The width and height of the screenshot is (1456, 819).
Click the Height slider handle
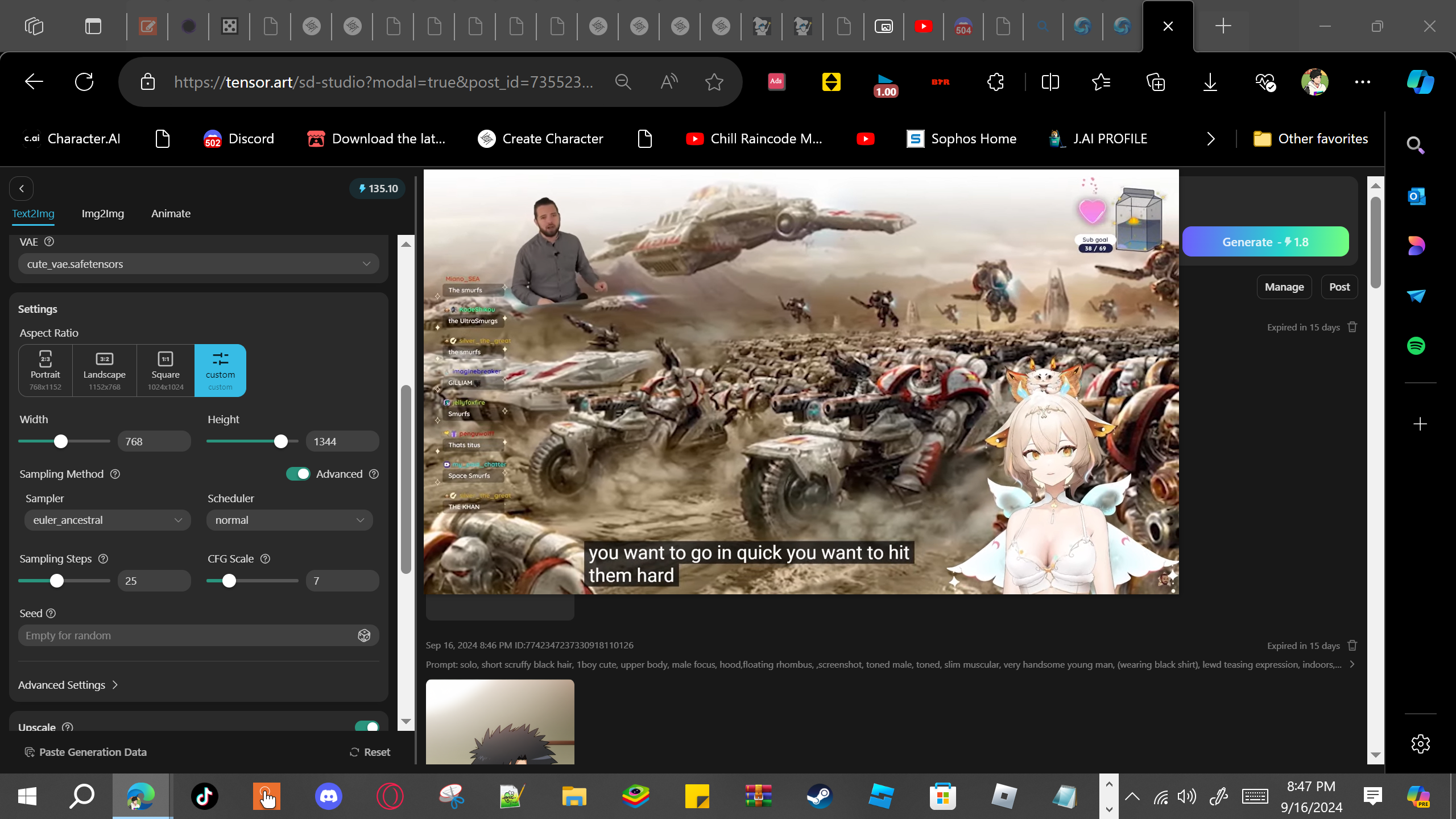coord(281,441)
